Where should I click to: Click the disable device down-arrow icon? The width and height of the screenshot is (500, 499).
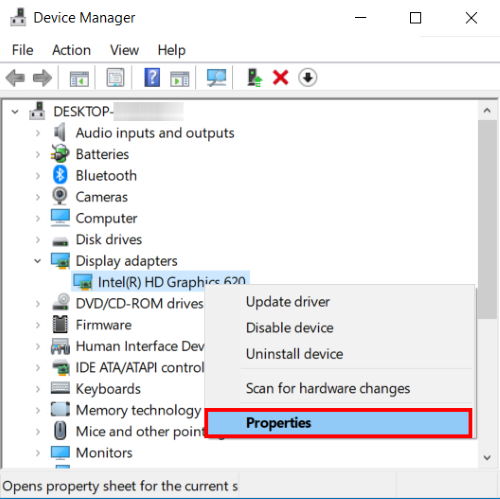(x=307, y=78)
